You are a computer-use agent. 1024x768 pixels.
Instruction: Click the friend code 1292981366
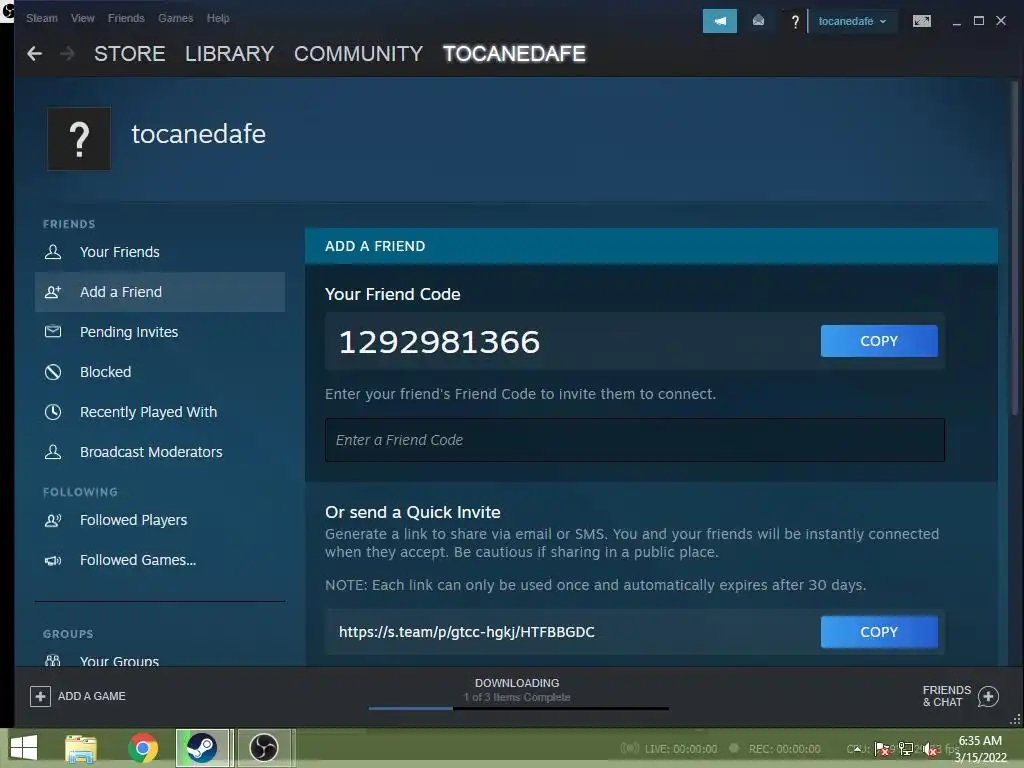click(440, 342)
